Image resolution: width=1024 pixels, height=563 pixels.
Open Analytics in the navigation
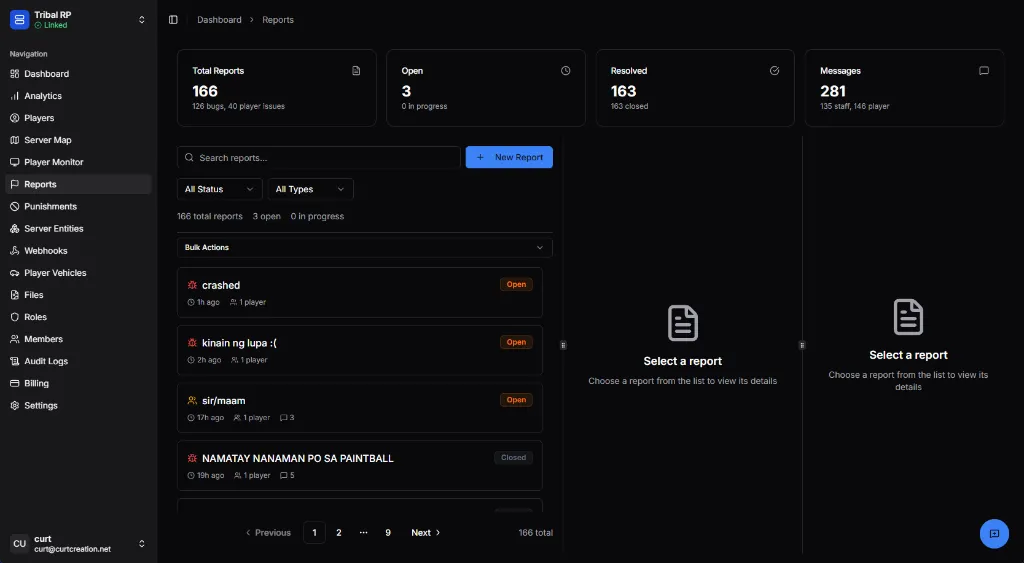coord(78,96)
